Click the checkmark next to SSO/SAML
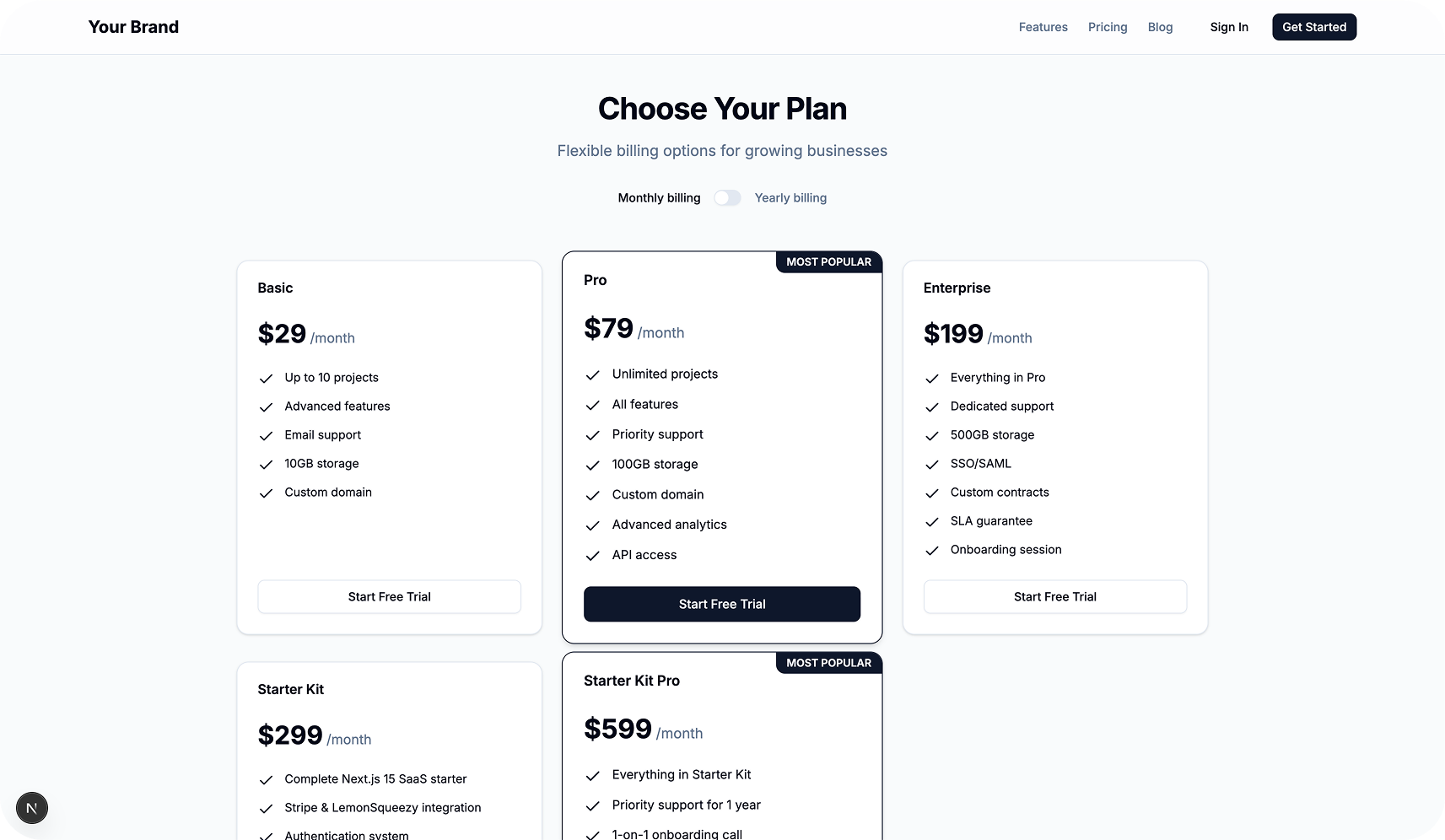Screen dimensions: 1445x840 coord(932,465)
